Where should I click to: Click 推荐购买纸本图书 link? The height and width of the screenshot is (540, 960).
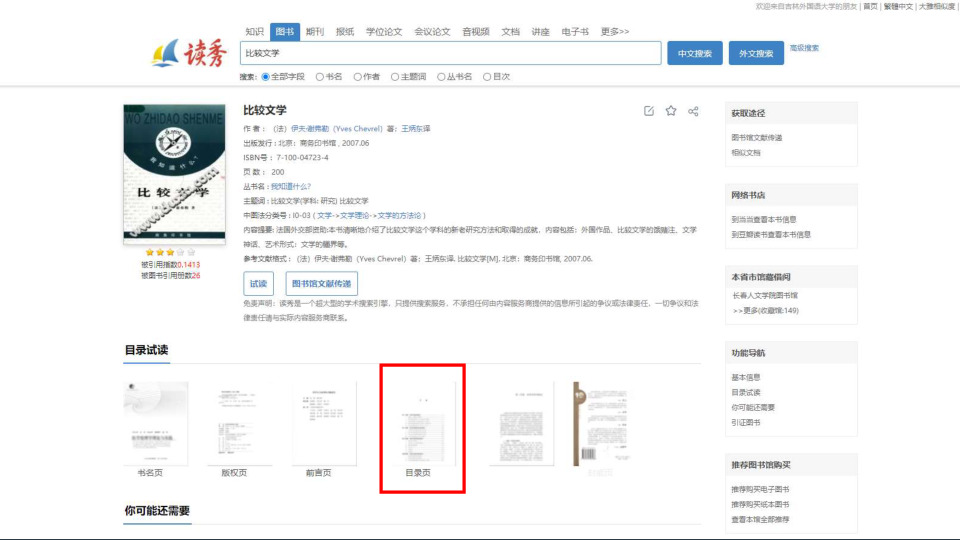[x=760, y=505]
